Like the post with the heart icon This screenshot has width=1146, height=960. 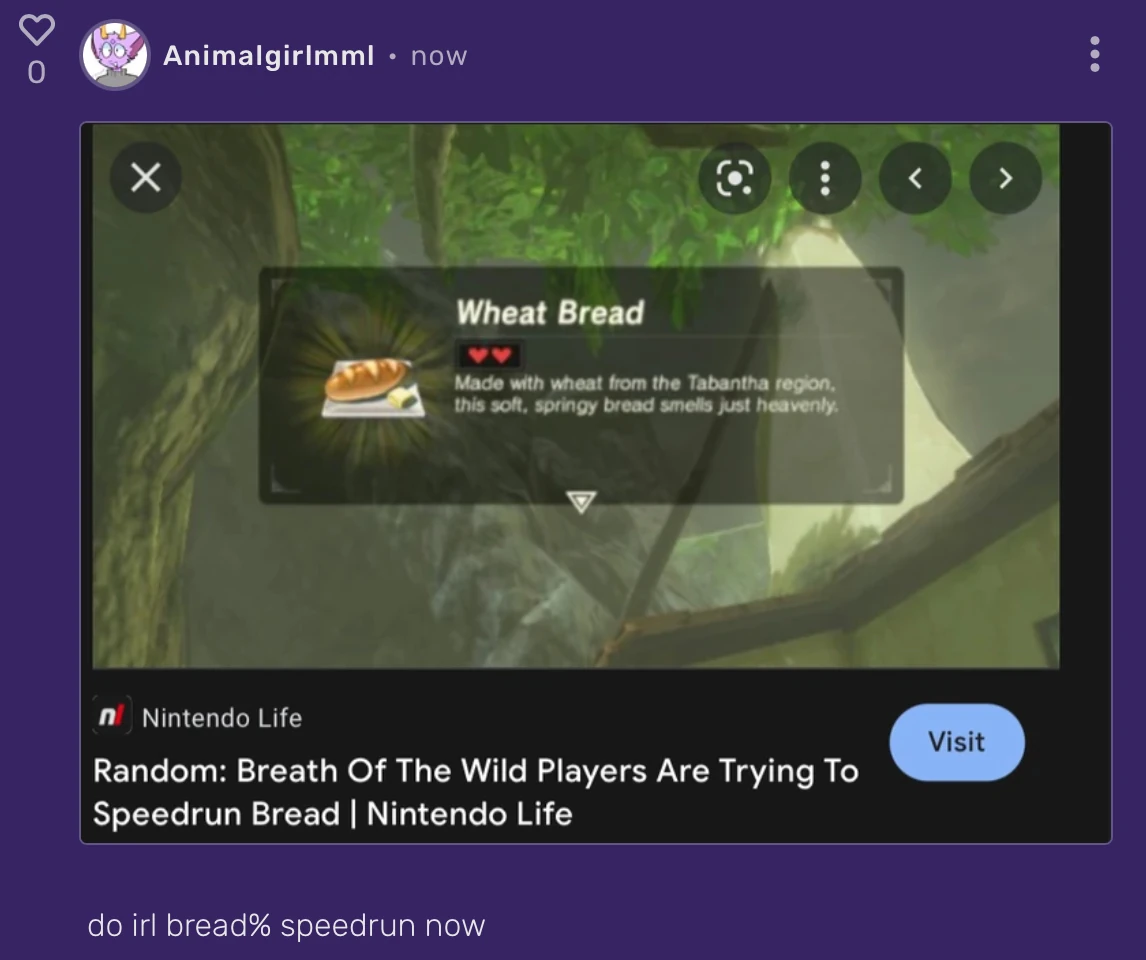(37, 29)
